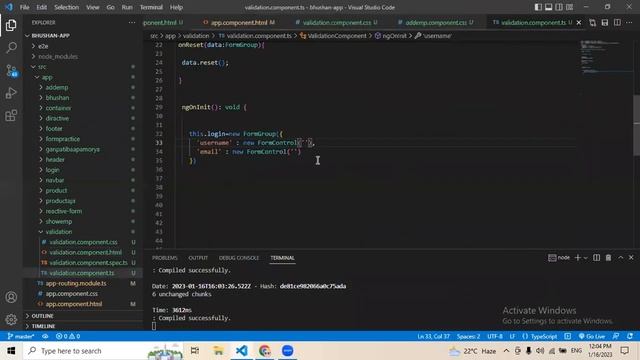Close the terminal panel
This screenshot has height=360, width=640.
631,258
